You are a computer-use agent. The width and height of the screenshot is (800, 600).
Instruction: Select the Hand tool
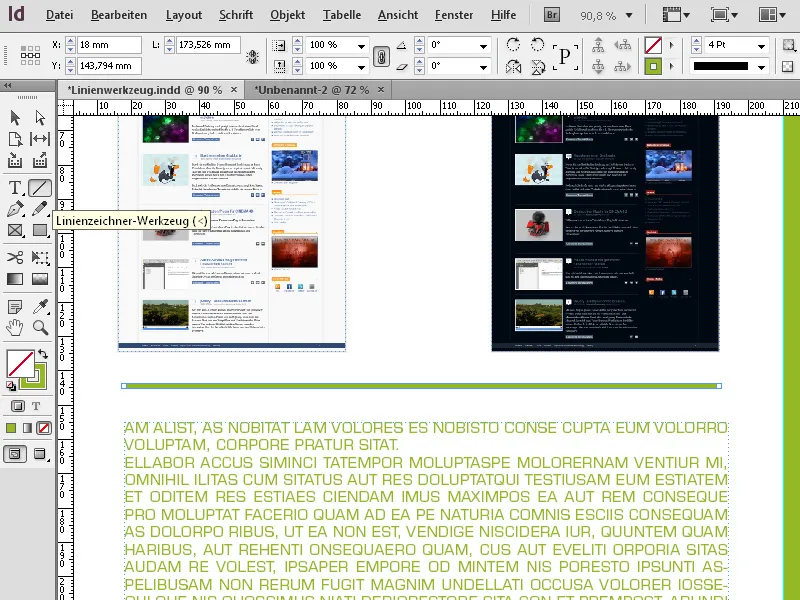(15, 327)
